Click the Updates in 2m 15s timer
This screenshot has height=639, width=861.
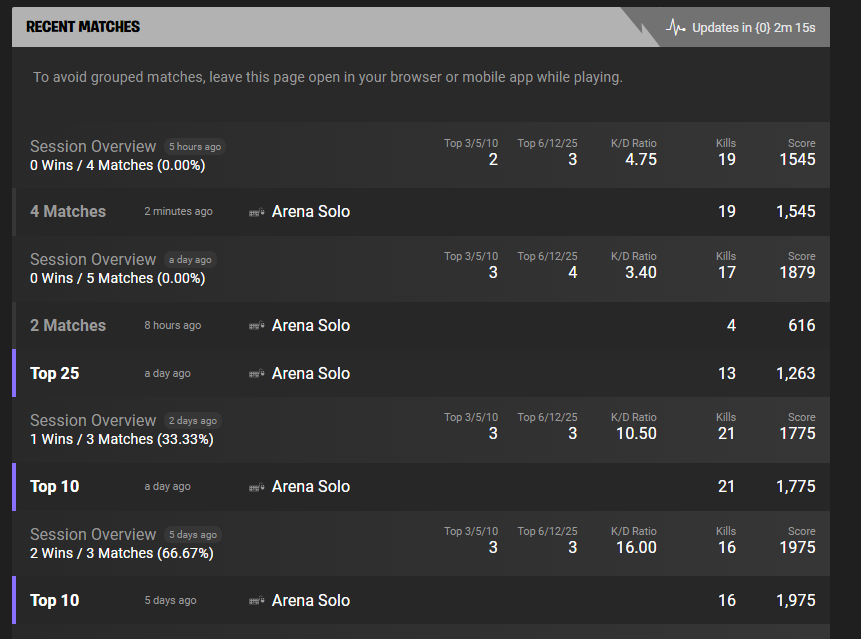click(753, 27)
